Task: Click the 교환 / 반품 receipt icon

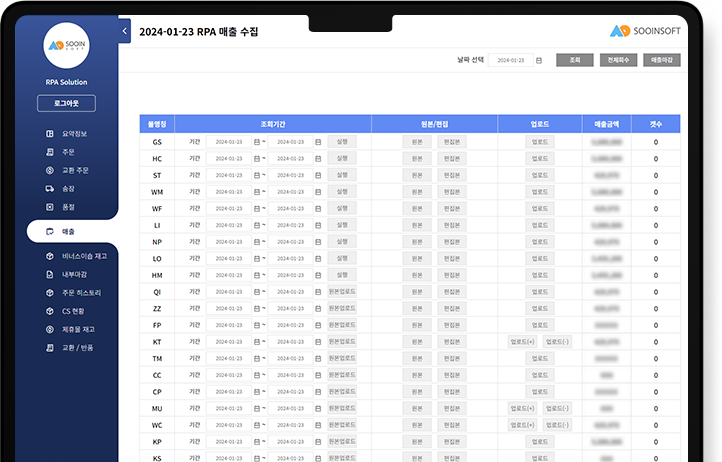Action: (x=50, y=348)
